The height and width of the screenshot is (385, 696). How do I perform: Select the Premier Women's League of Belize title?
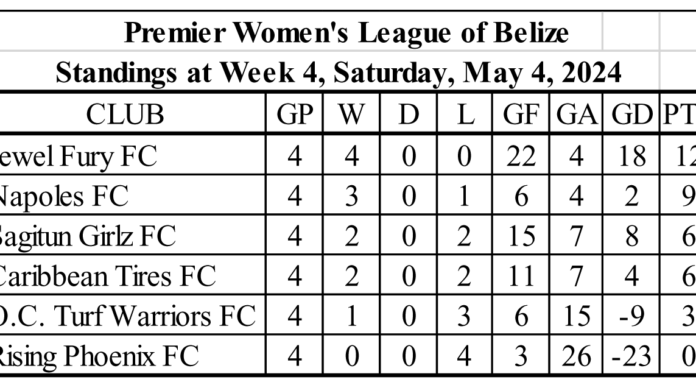coord(346,33)
